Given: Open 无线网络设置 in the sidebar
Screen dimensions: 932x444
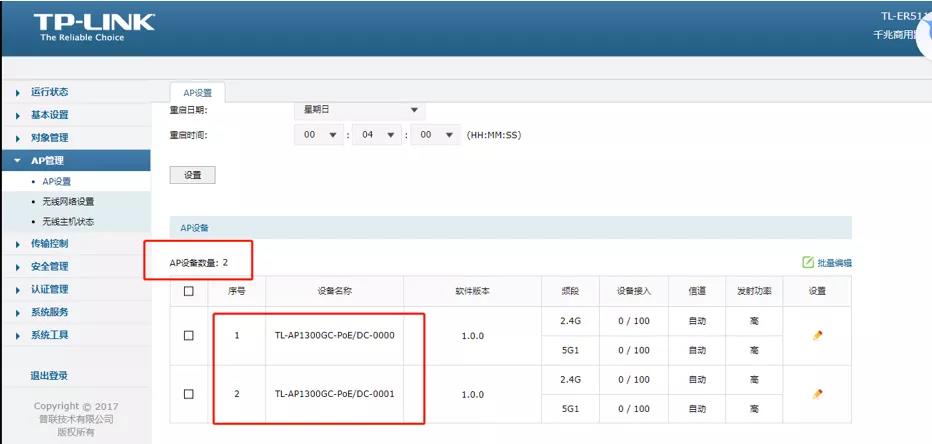Looking at the screenshot, I should (68, 201).
